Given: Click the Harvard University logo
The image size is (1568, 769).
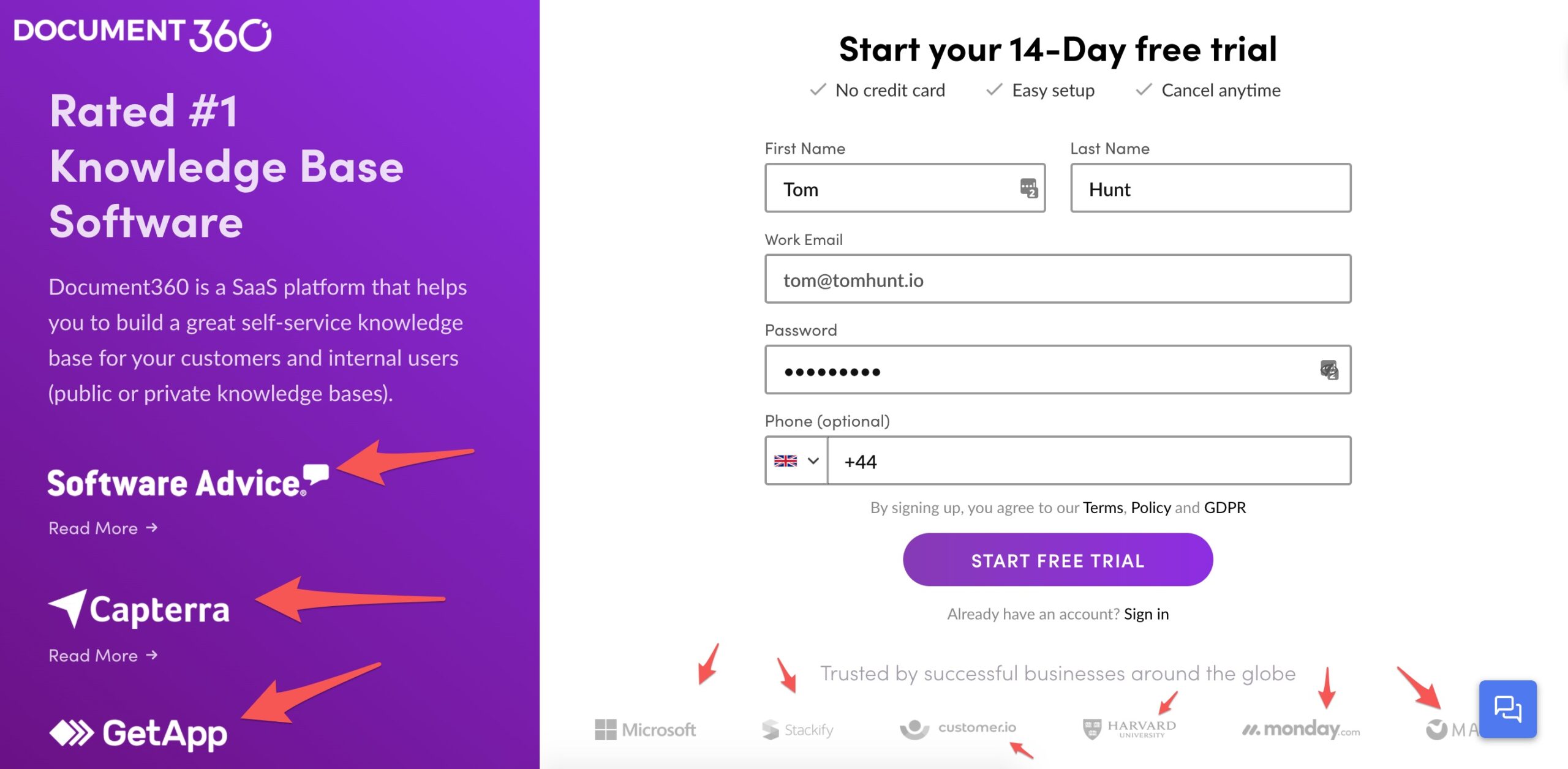Looking at the screenshot, I should (1129, 729).
